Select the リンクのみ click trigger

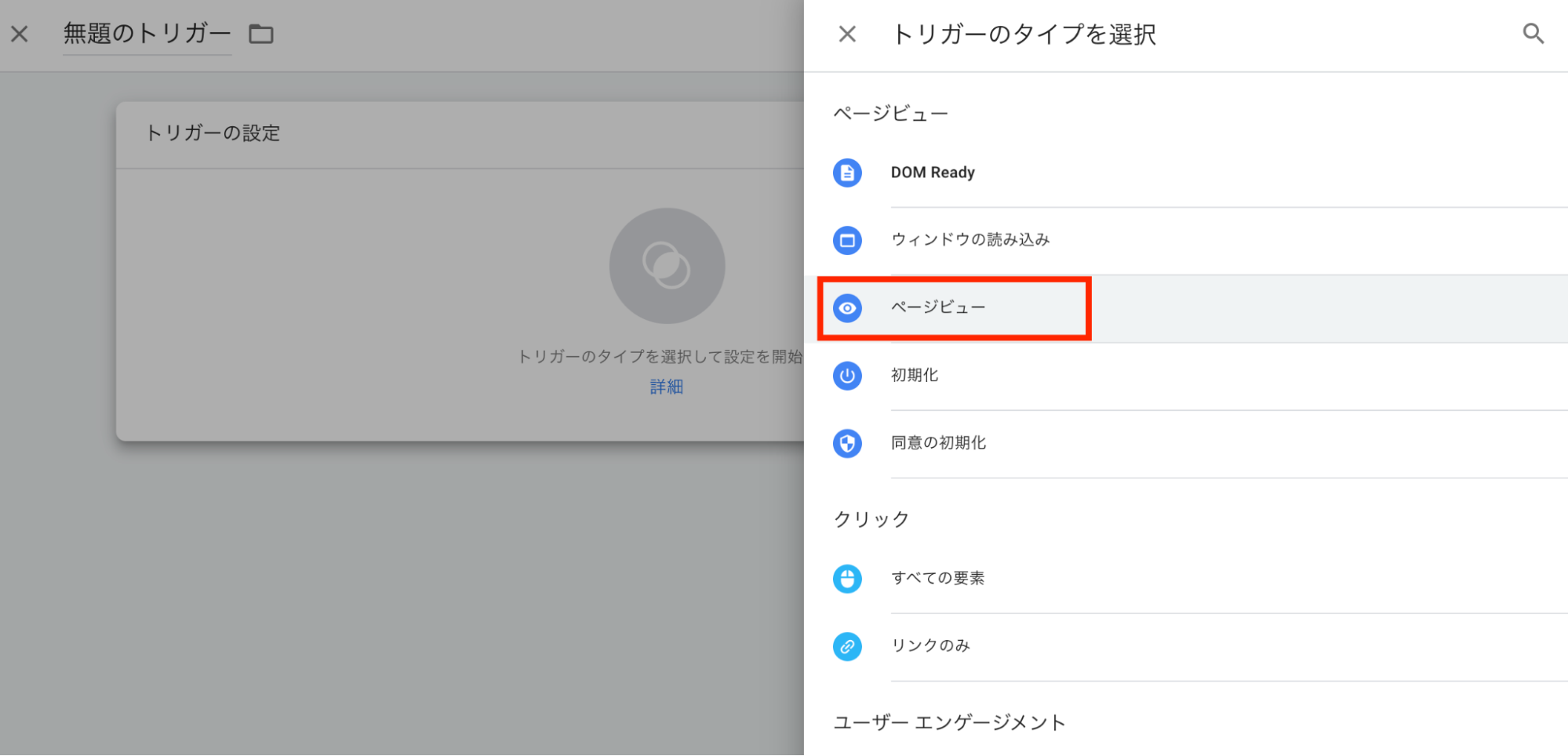pyautogui.click(x=1186, y=646)
